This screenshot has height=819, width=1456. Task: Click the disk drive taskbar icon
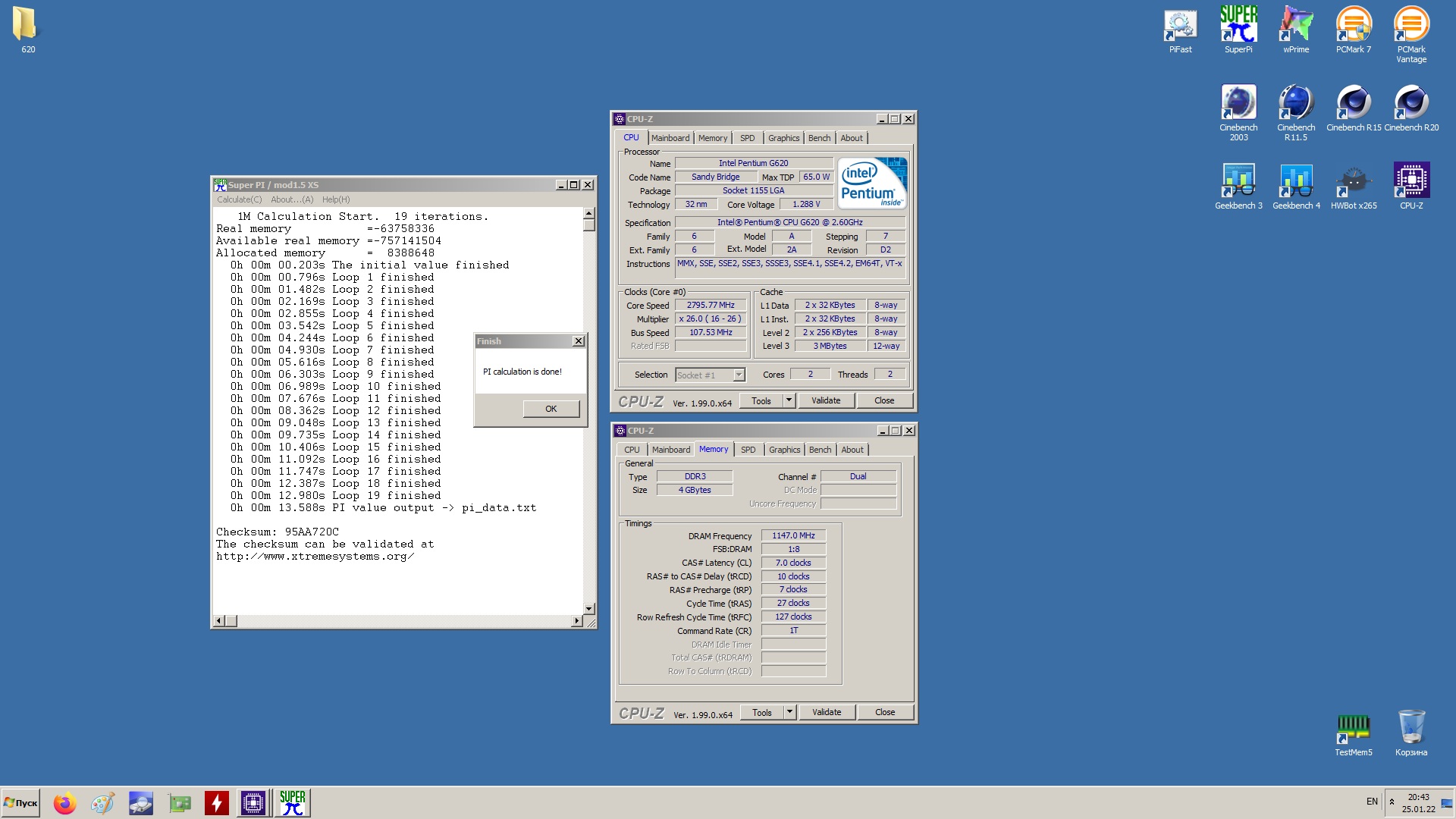(141, 803)
